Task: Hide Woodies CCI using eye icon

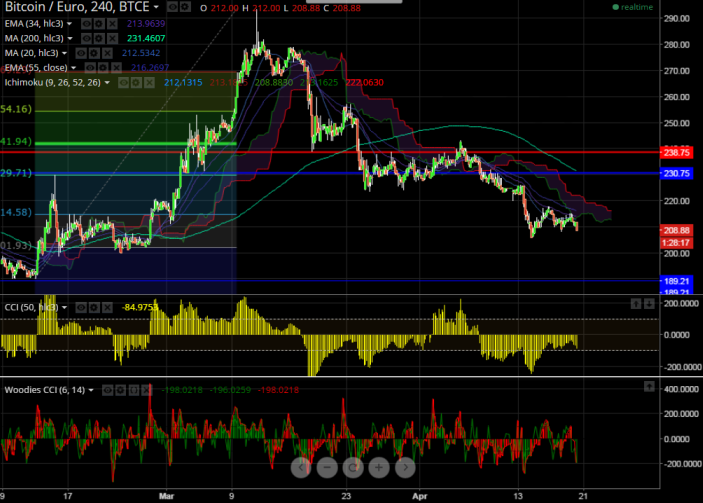Action: [107, 390]
